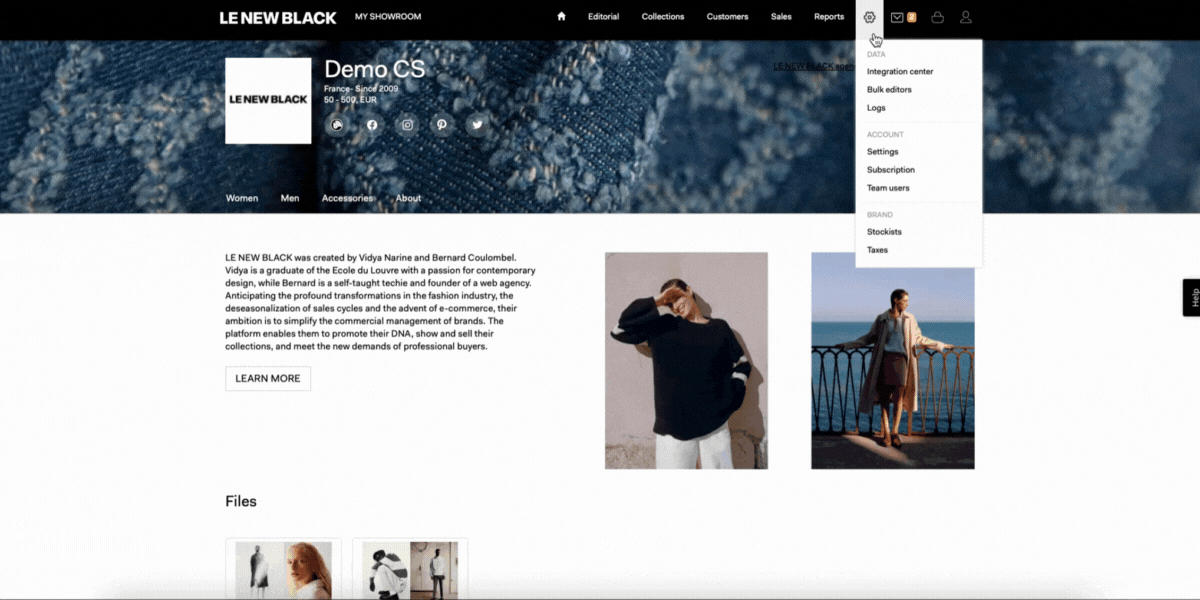Click the LE NEW BLACK header logo
This screenshot has height=600, width=1200.
click(x=278, y=17)
